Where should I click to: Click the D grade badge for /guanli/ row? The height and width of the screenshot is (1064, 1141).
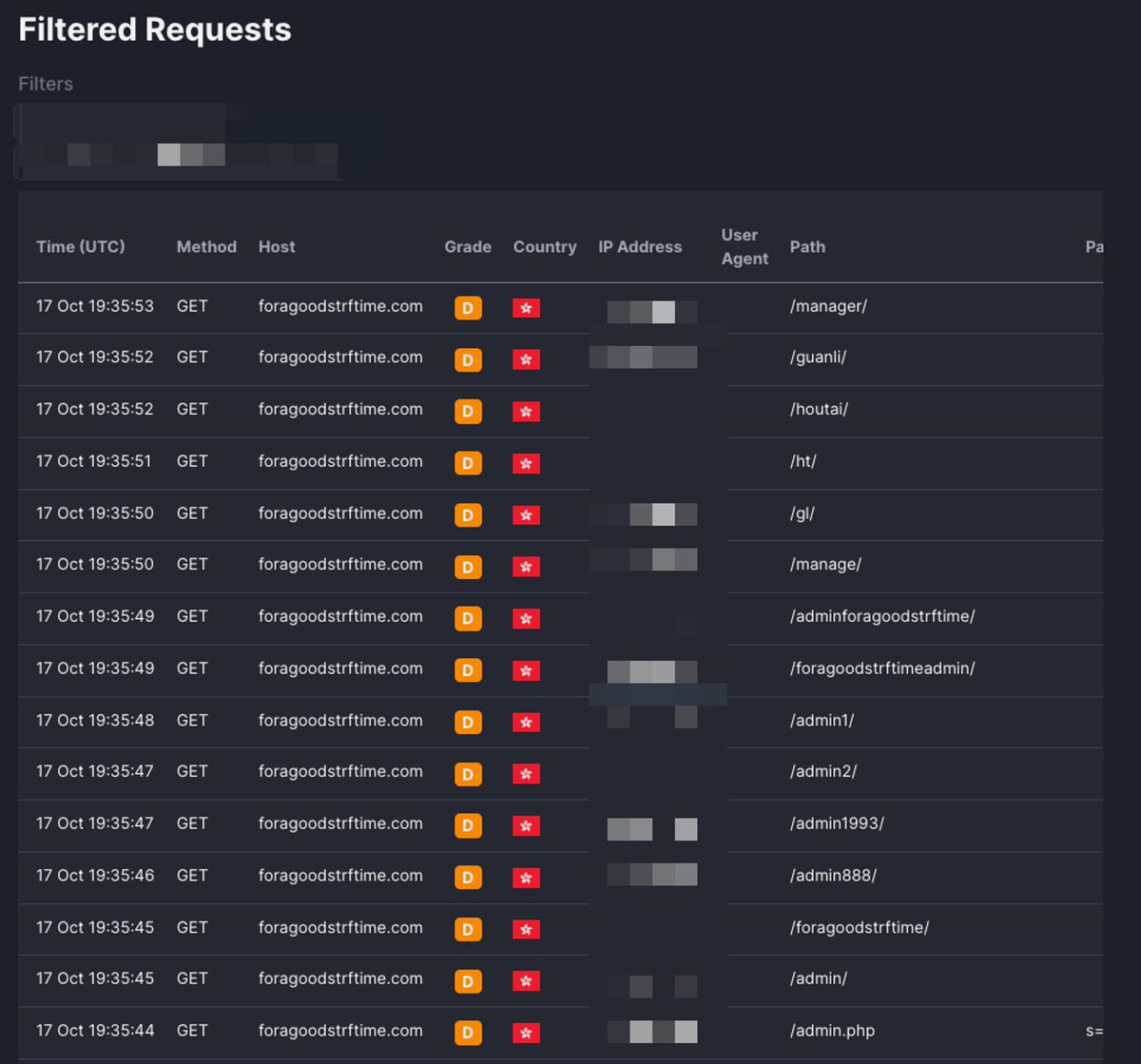468,359
